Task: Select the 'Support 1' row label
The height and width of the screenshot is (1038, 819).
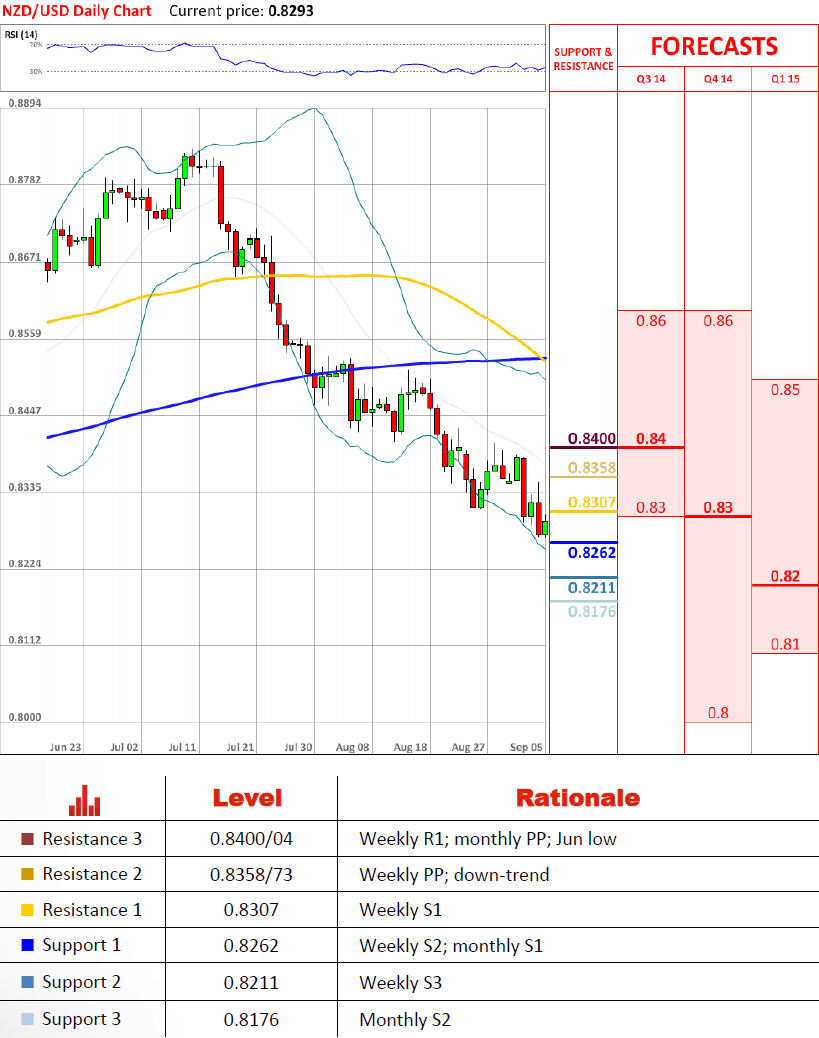Action: click(81, 945)
